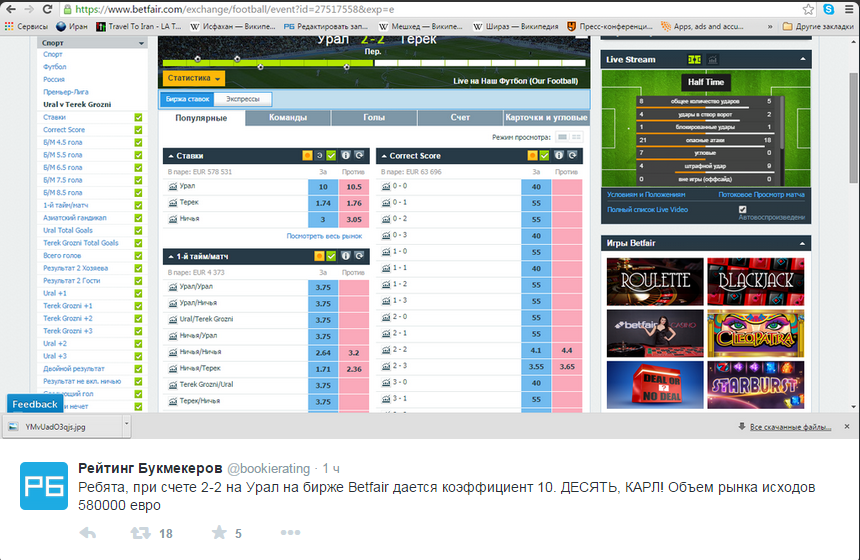
Task: Toggle green checkbox in Correct Score header
Action: coord(544,156)
